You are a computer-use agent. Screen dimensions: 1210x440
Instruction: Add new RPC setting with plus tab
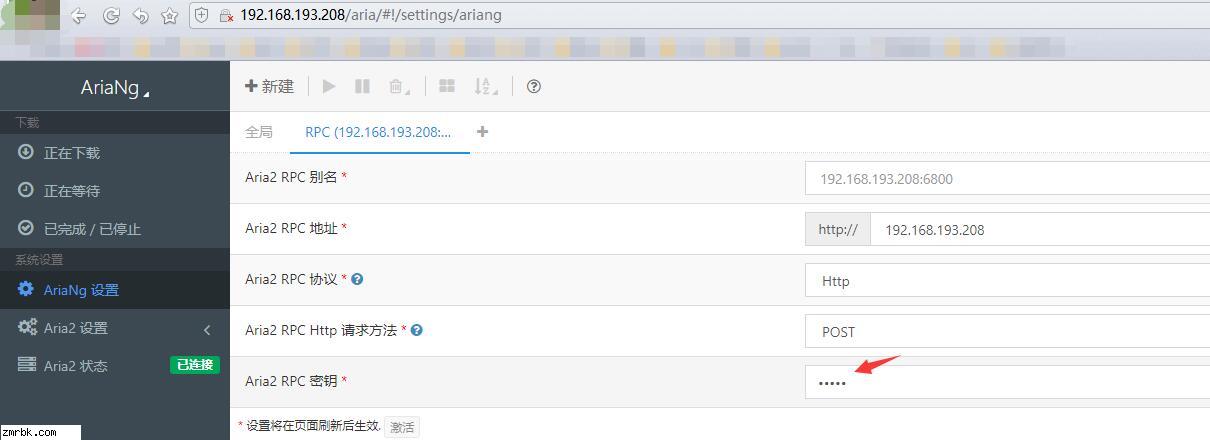pyautogui.click(x=483, y=131)
